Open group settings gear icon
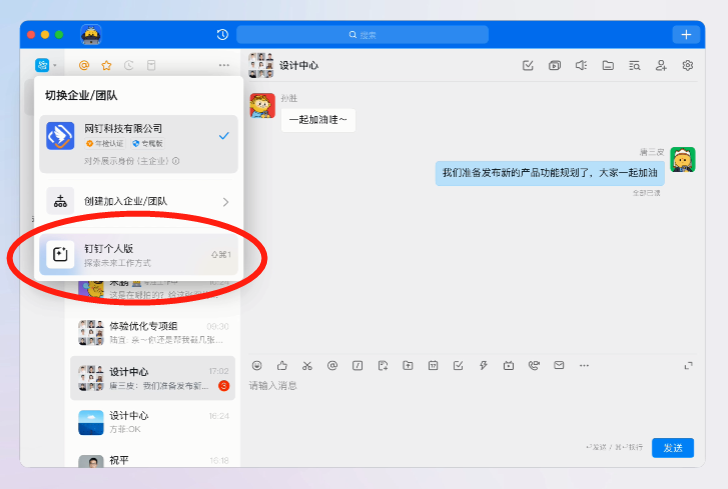This screenshot has height=489, width=728. click(688, 65)
